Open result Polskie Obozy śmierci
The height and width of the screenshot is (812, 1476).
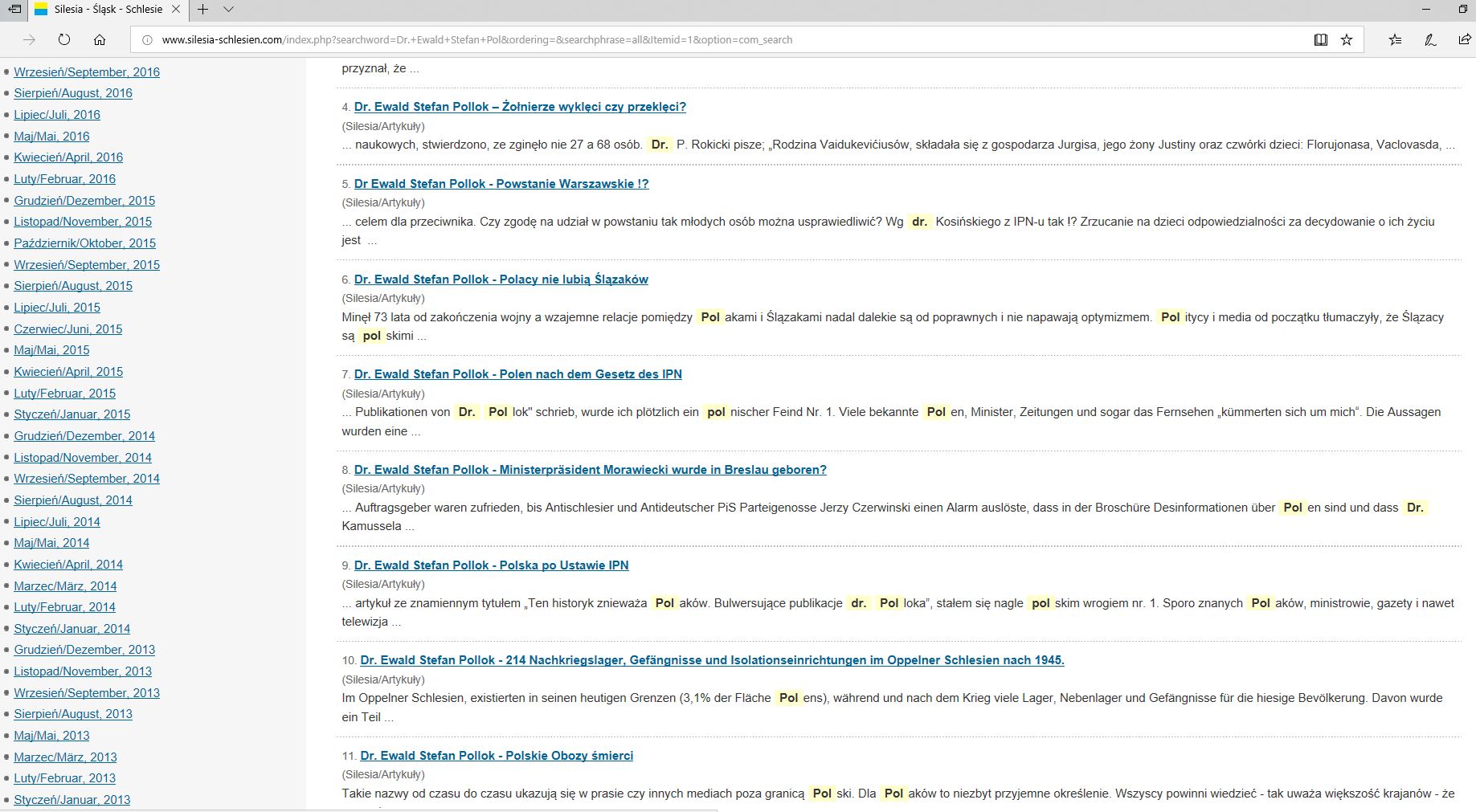click(497, 756)
